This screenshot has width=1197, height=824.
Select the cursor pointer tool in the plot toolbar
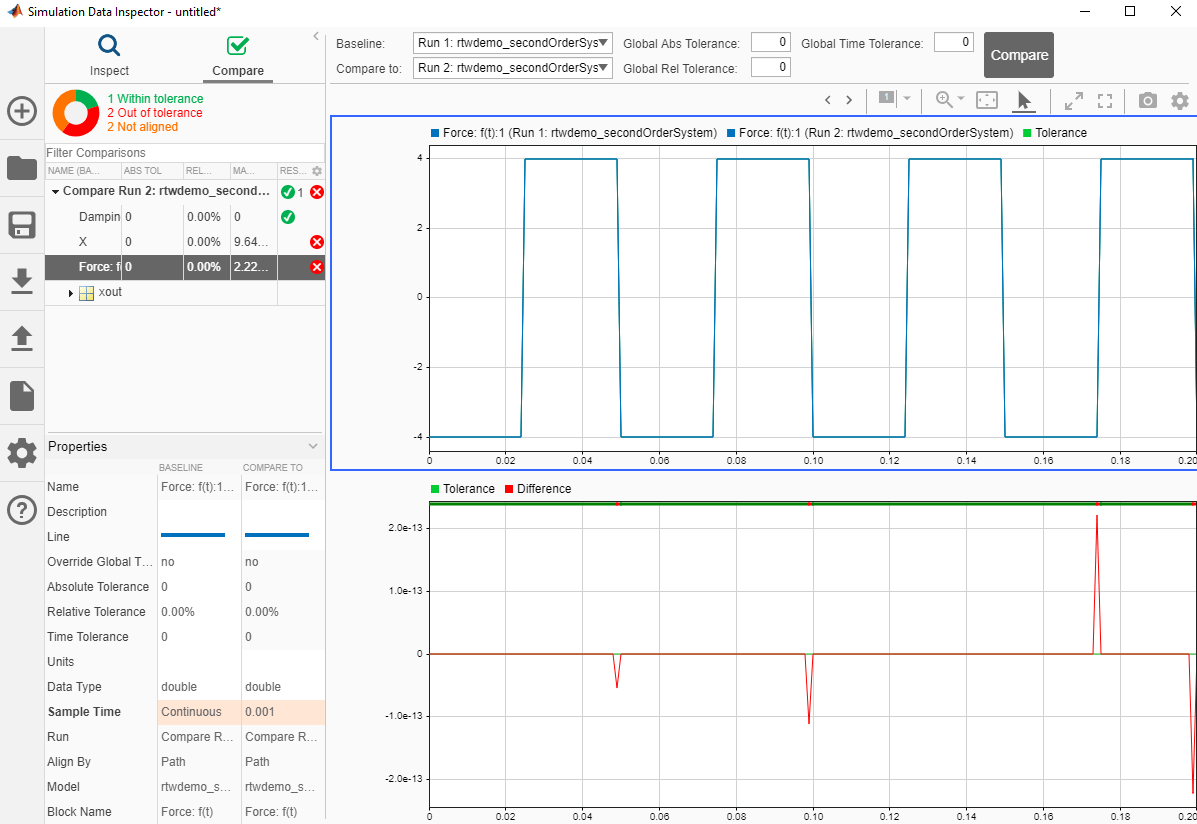[1024, 100]
